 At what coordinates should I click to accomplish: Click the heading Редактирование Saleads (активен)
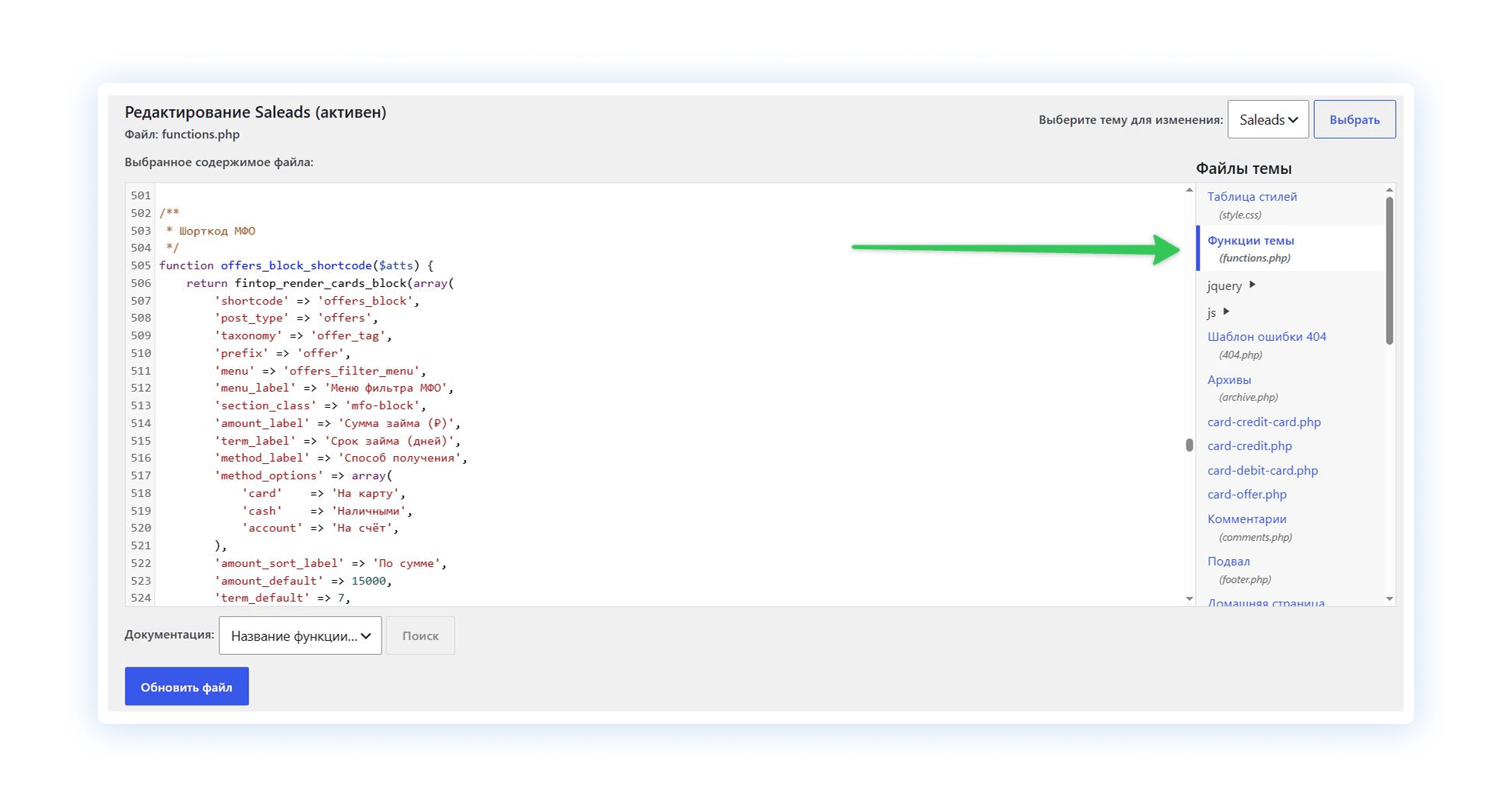pos(255,112)
